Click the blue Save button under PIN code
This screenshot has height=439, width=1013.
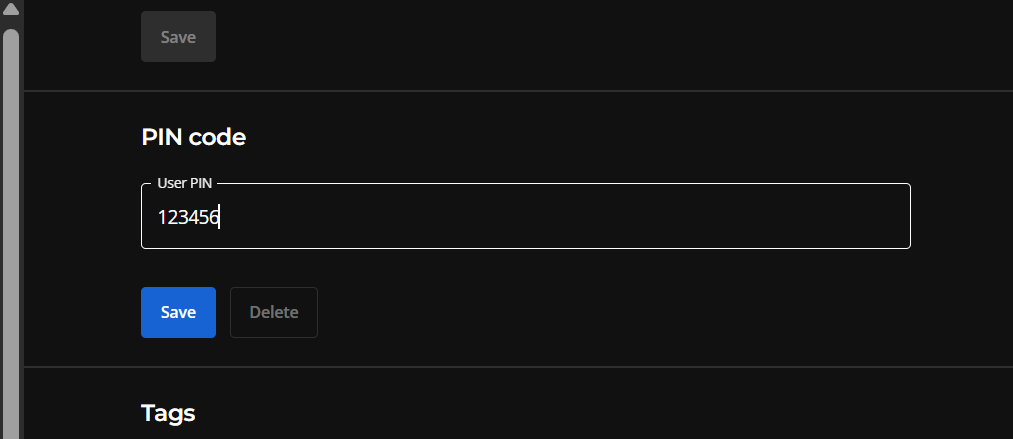coord(178,312)
